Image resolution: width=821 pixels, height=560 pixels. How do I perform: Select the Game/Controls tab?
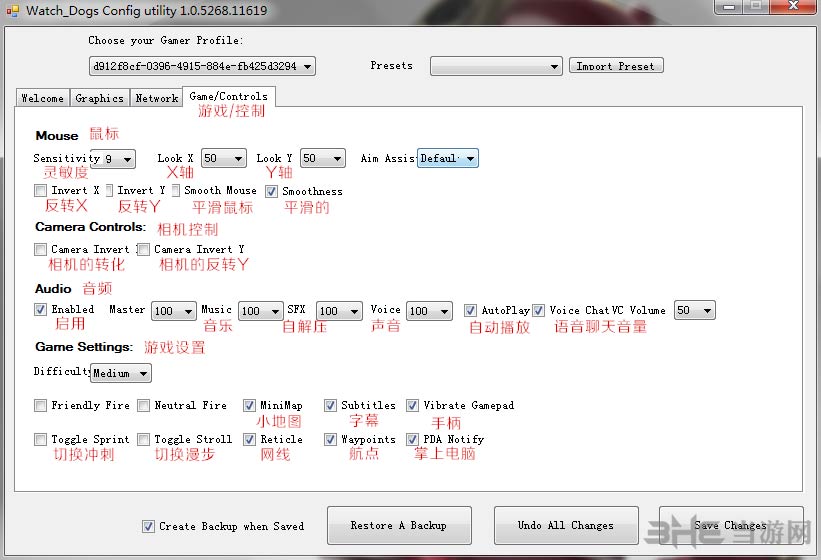point(229,97)
